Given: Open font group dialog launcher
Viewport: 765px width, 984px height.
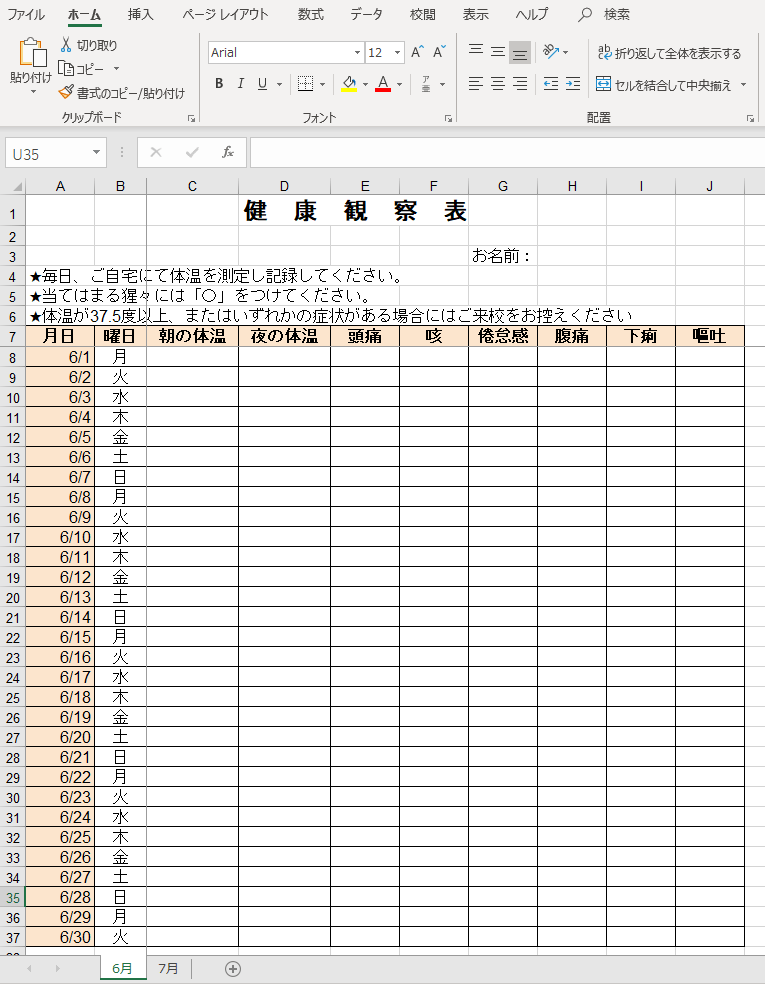Looking at the screenshot, I should (448, 118).
